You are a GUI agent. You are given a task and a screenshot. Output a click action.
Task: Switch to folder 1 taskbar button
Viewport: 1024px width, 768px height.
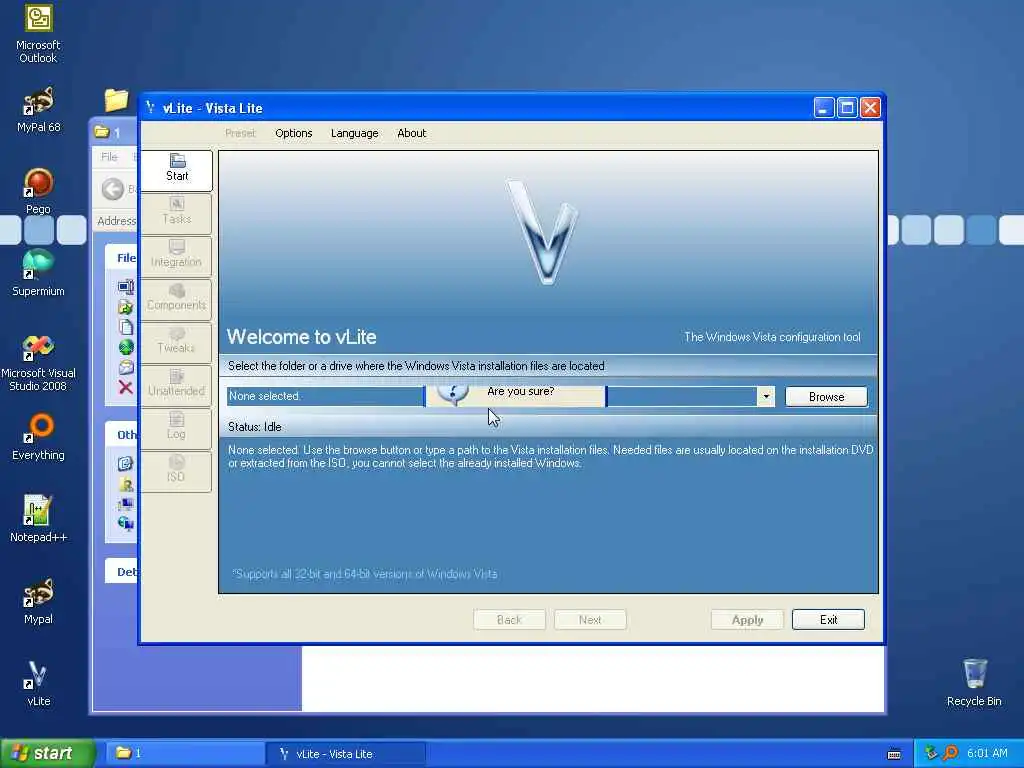185,754
